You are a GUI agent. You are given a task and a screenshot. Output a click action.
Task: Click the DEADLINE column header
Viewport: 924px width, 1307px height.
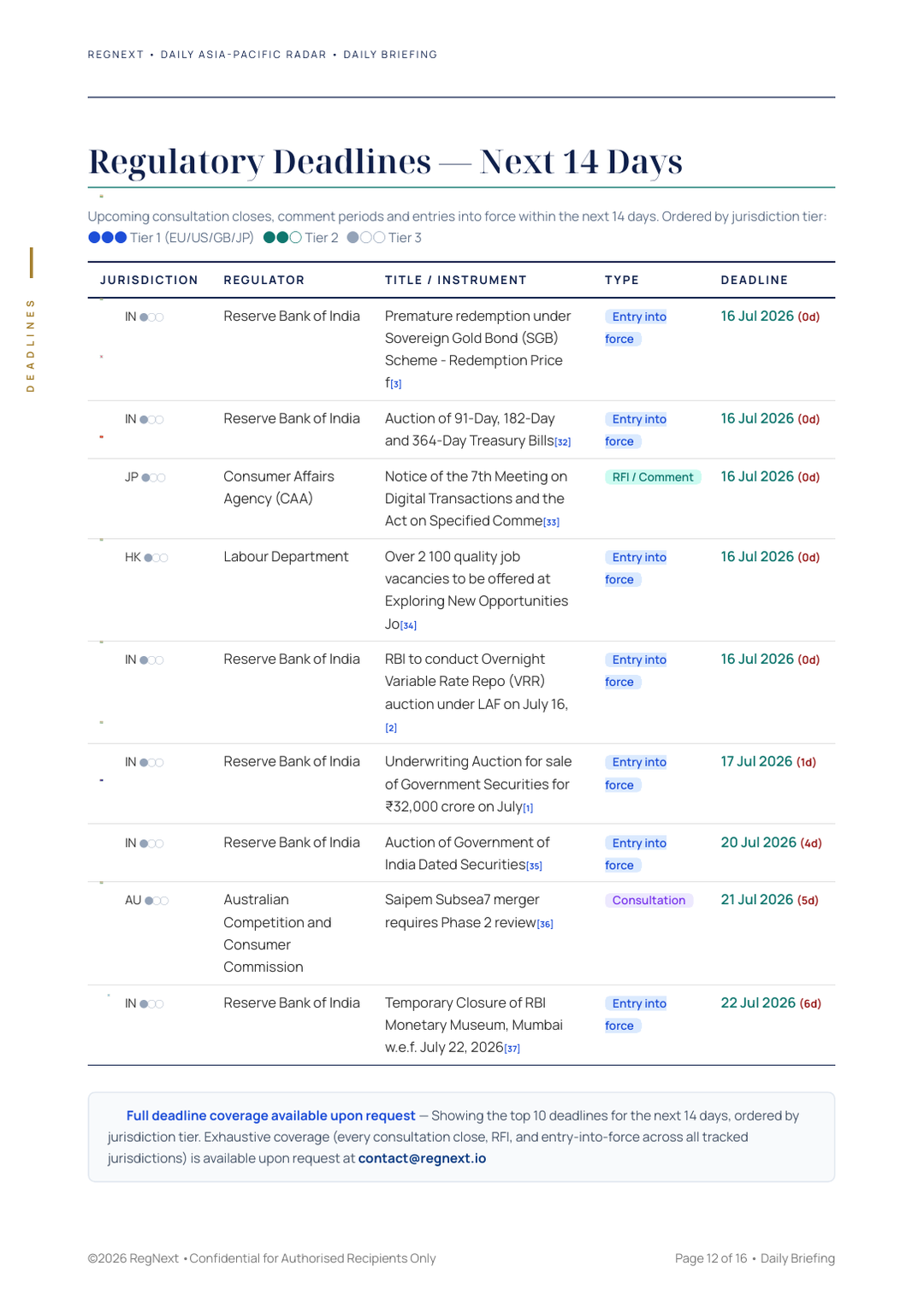pyautogui.click(x=755, y=281)
